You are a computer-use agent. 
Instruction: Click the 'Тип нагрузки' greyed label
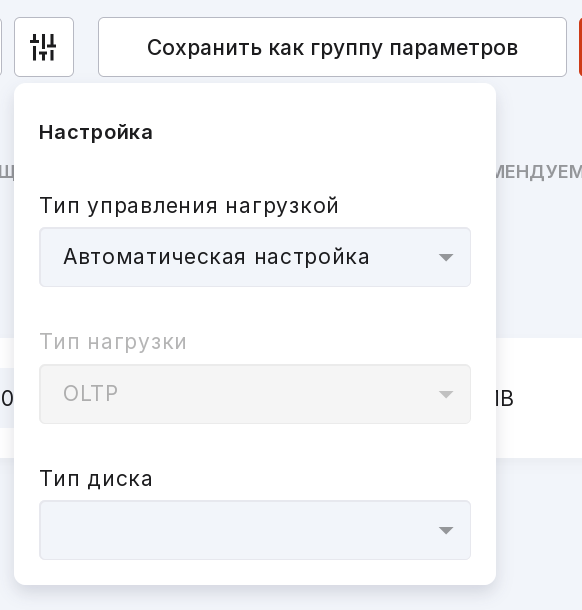point(113,342)
